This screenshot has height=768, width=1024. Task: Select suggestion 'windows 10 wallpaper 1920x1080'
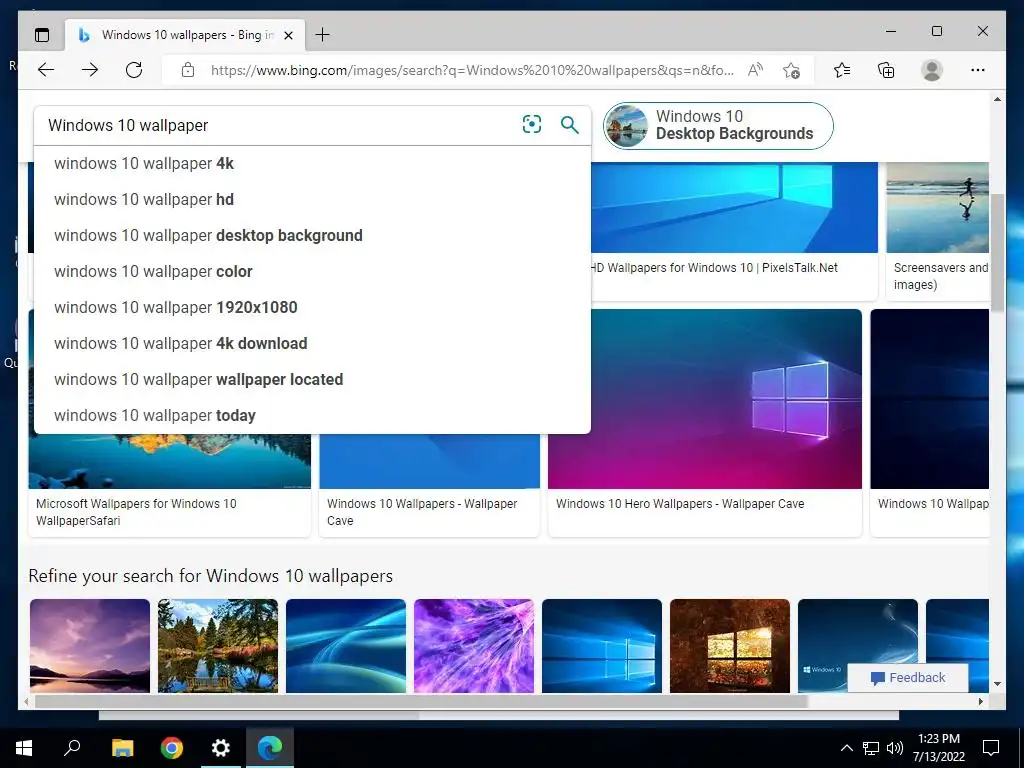312,307
